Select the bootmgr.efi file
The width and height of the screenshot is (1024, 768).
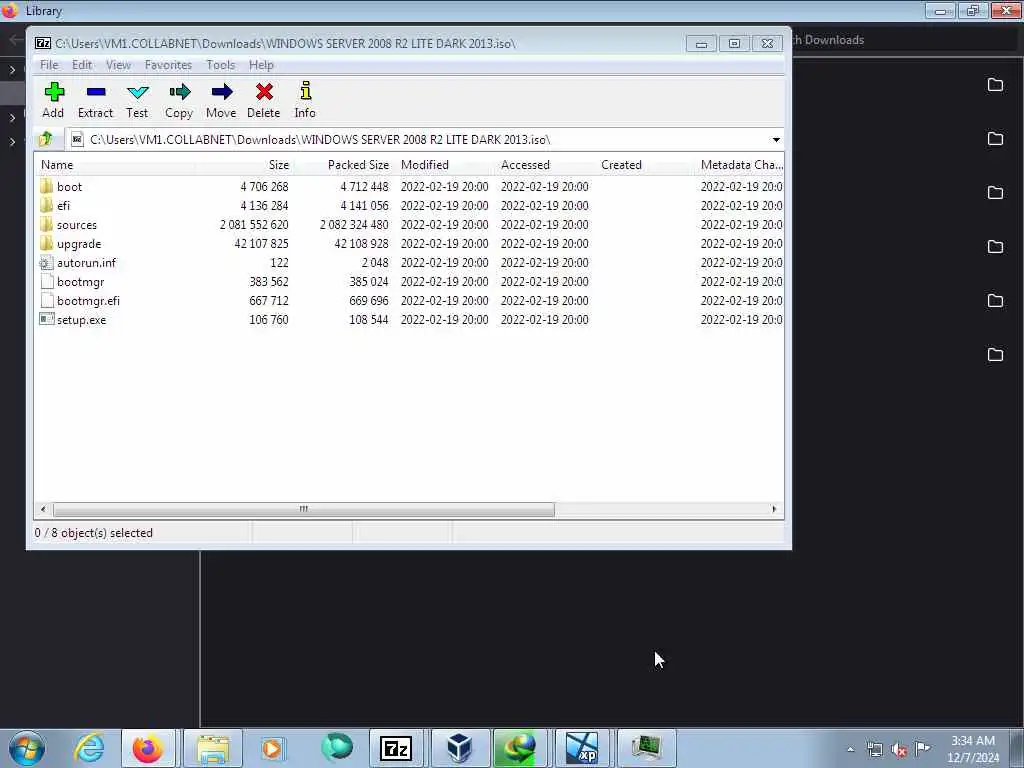click(88, 301)
